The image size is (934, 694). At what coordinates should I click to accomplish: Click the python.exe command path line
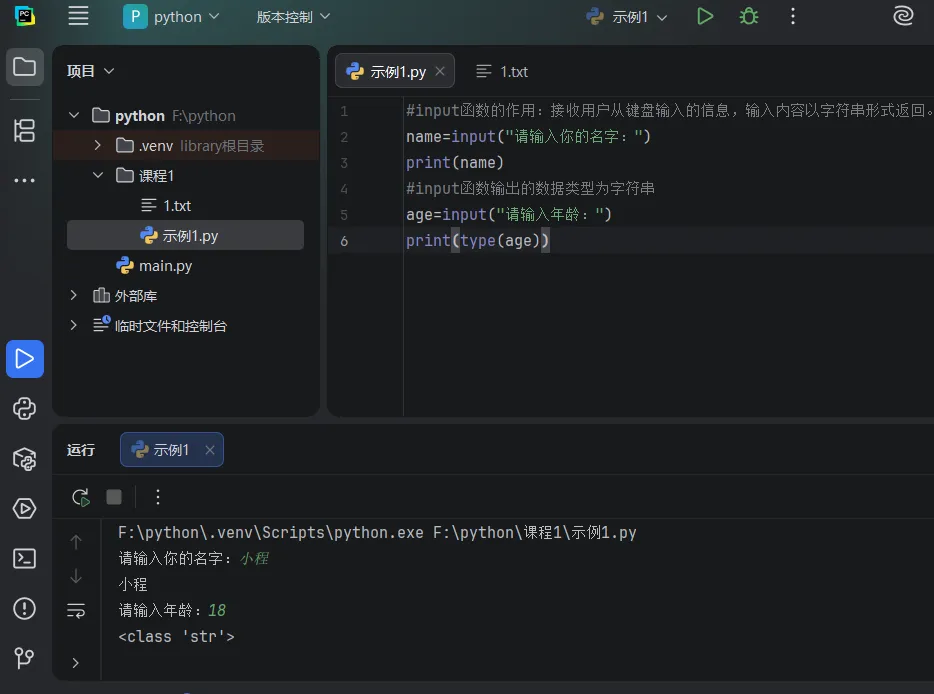377,533
